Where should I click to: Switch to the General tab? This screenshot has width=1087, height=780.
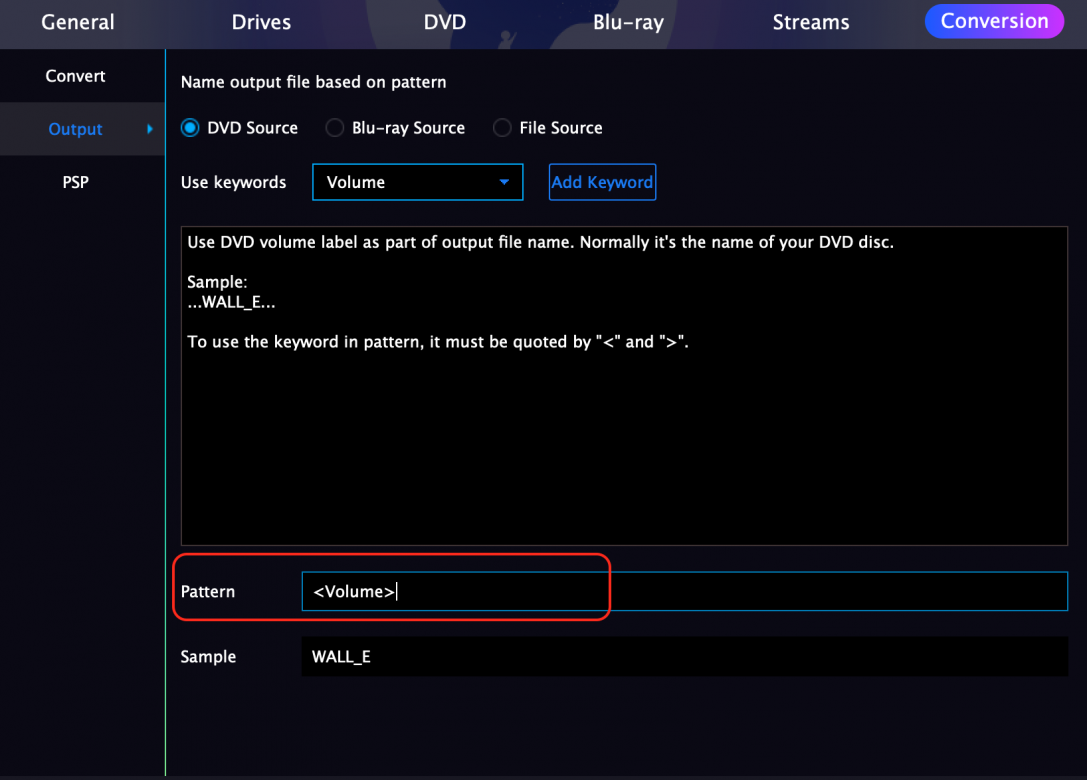tap(77, 22)
